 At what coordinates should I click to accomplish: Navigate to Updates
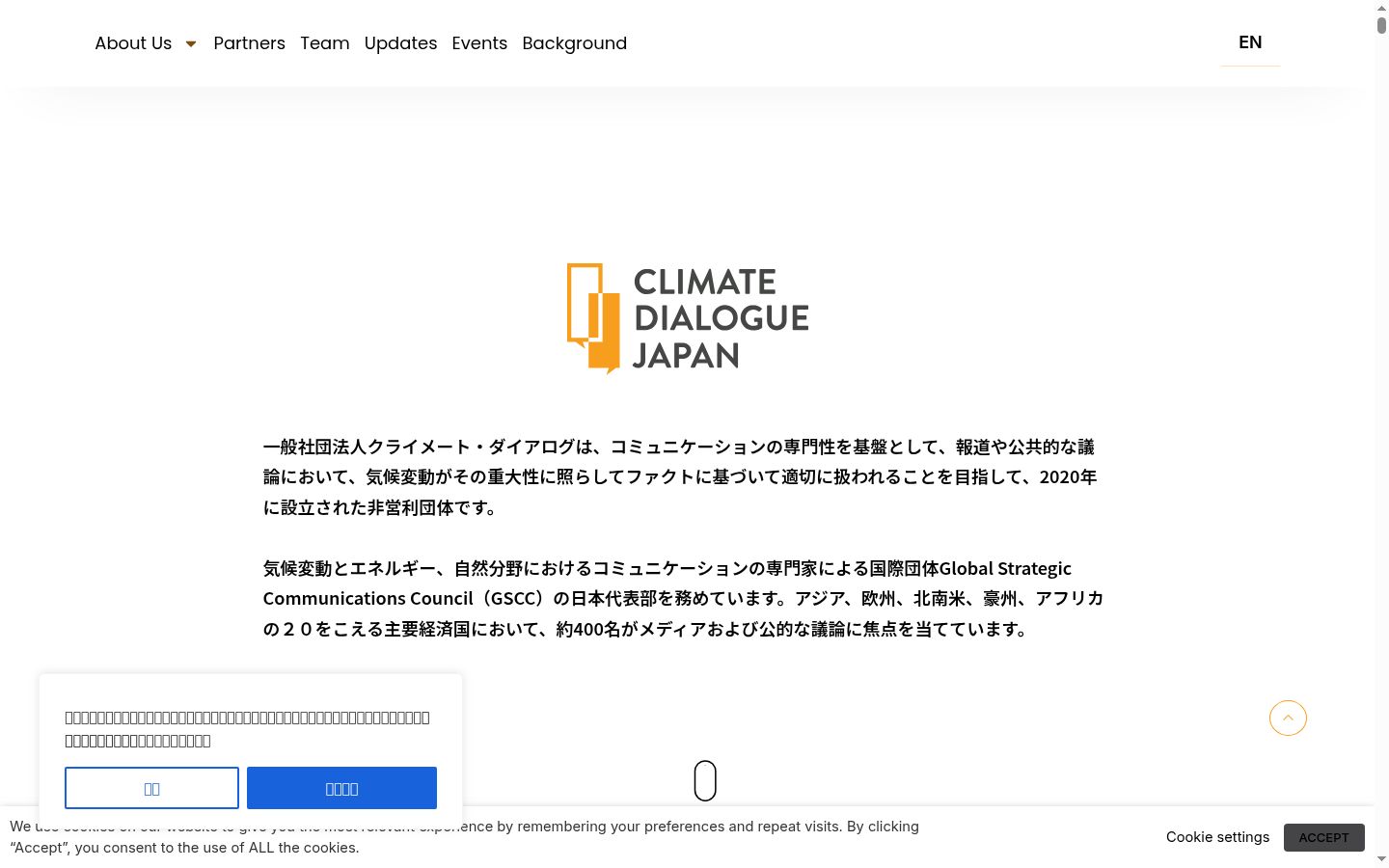(400, 43)
